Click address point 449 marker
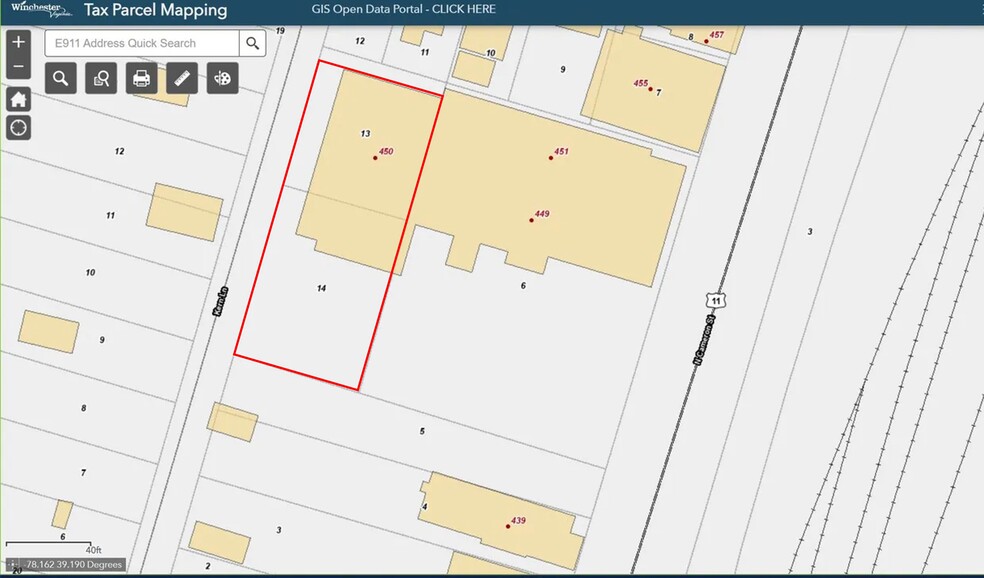This screenshot has height=578, width=984. click(x=531, y=220)
